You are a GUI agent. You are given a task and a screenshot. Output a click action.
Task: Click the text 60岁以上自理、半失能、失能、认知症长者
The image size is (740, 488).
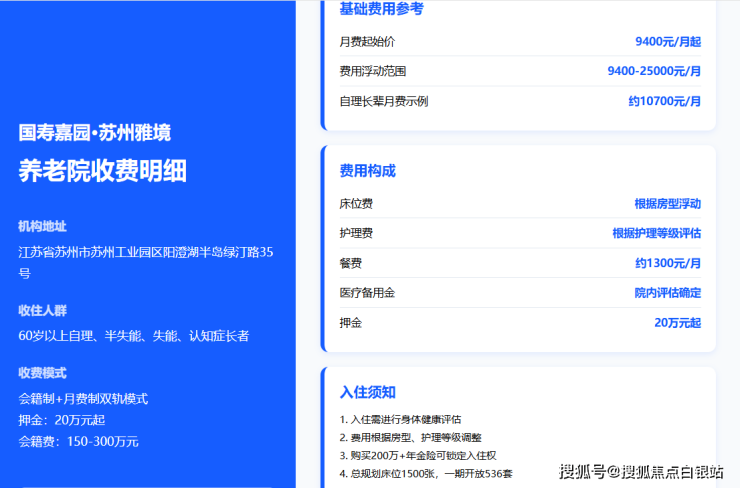pyautogui.click(x=134, y=336)
